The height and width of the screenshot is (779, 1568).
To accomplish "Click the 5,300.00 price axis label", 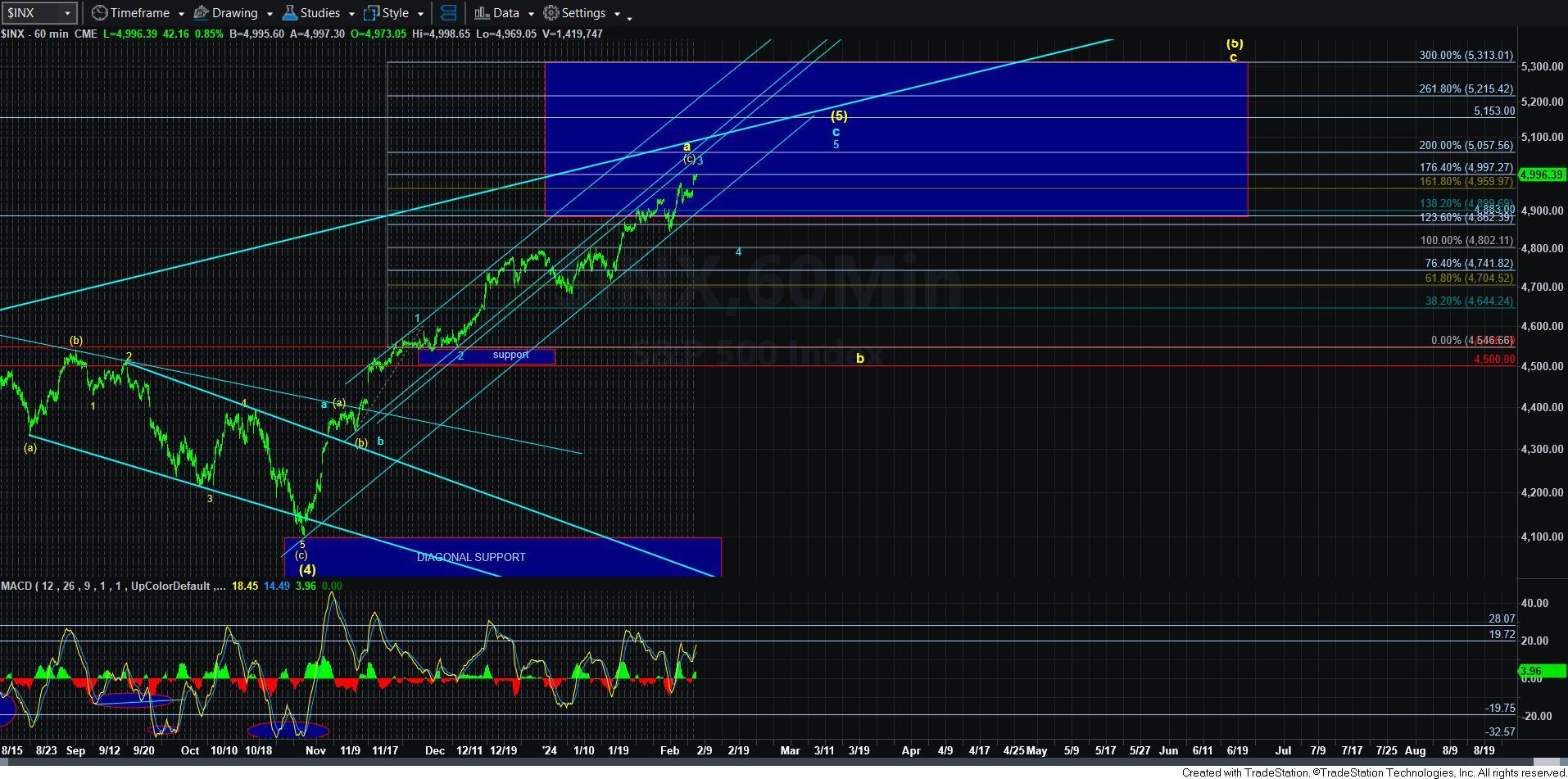I will point(1542,66).
